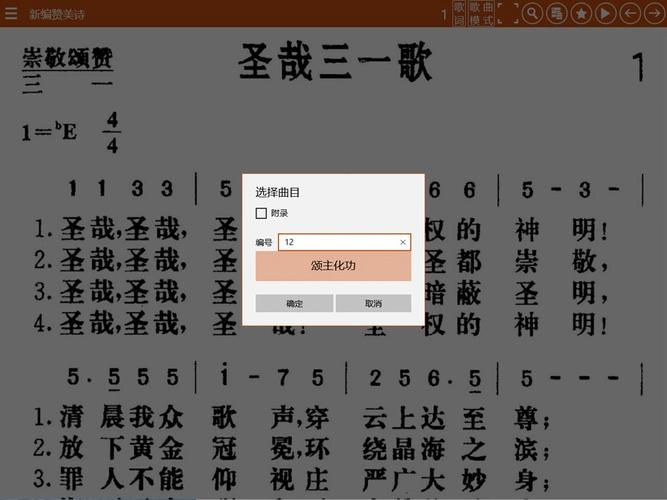Confirm with the 确定 button
Viewport: 667px width, 500px height.
click(x=294, y=303)
